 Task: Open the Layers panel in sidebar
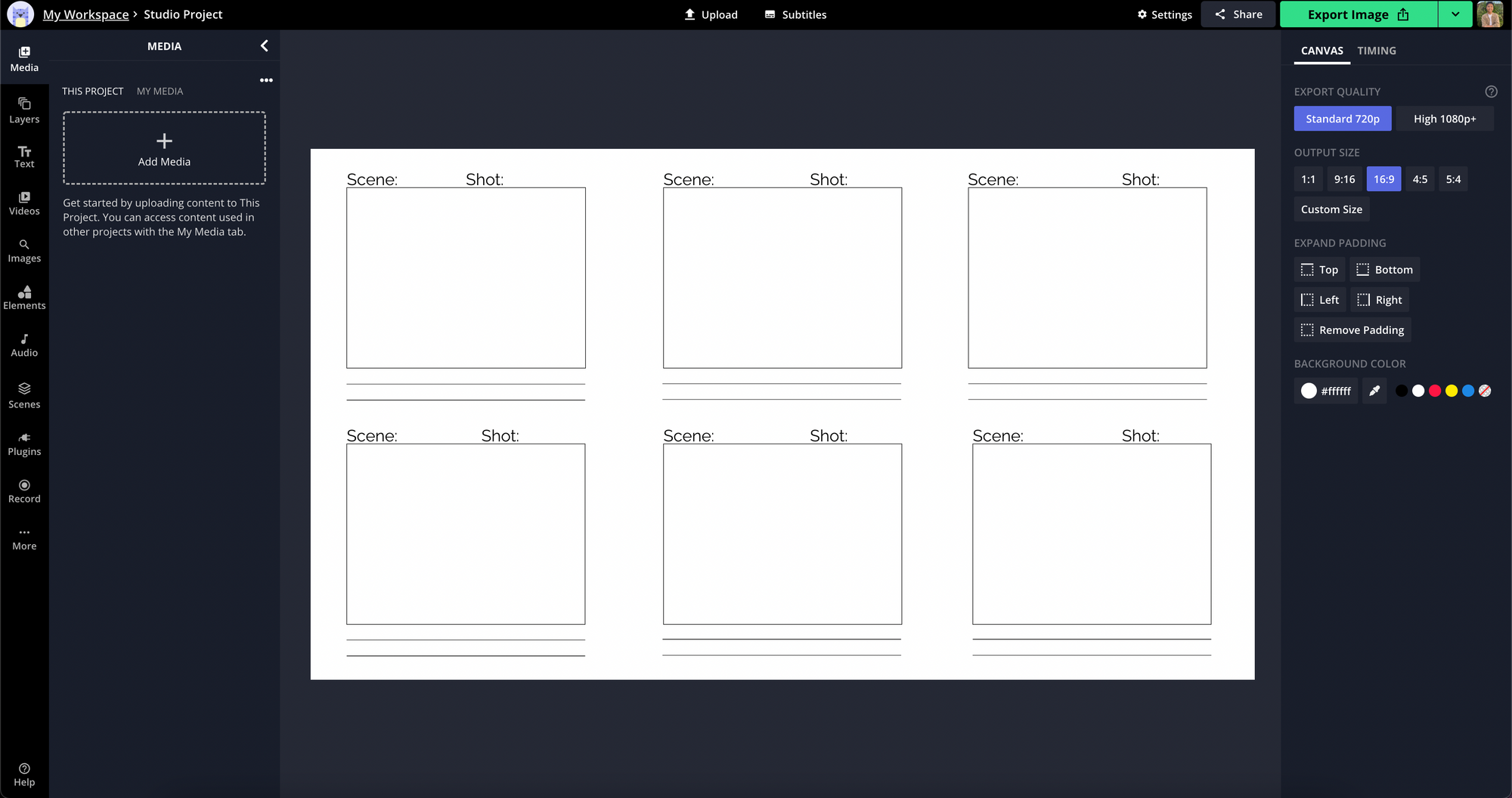tap(24, 110)
